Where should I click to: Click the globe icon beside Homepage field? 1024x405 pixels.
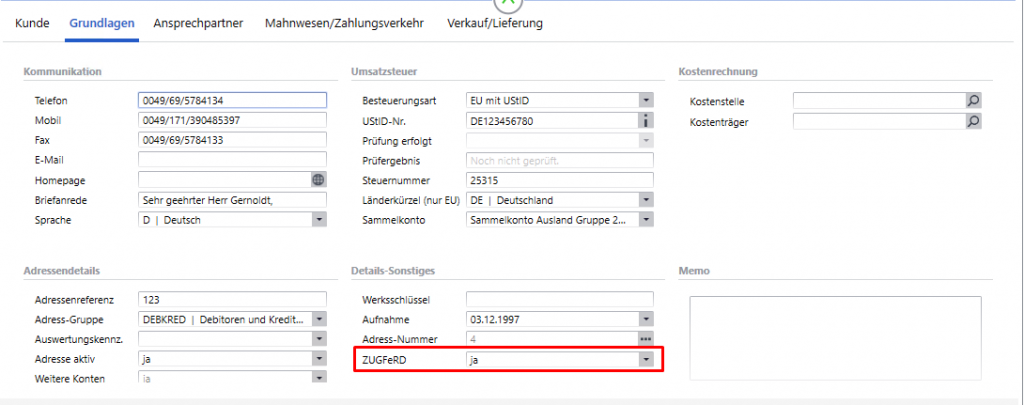[319, 180]
